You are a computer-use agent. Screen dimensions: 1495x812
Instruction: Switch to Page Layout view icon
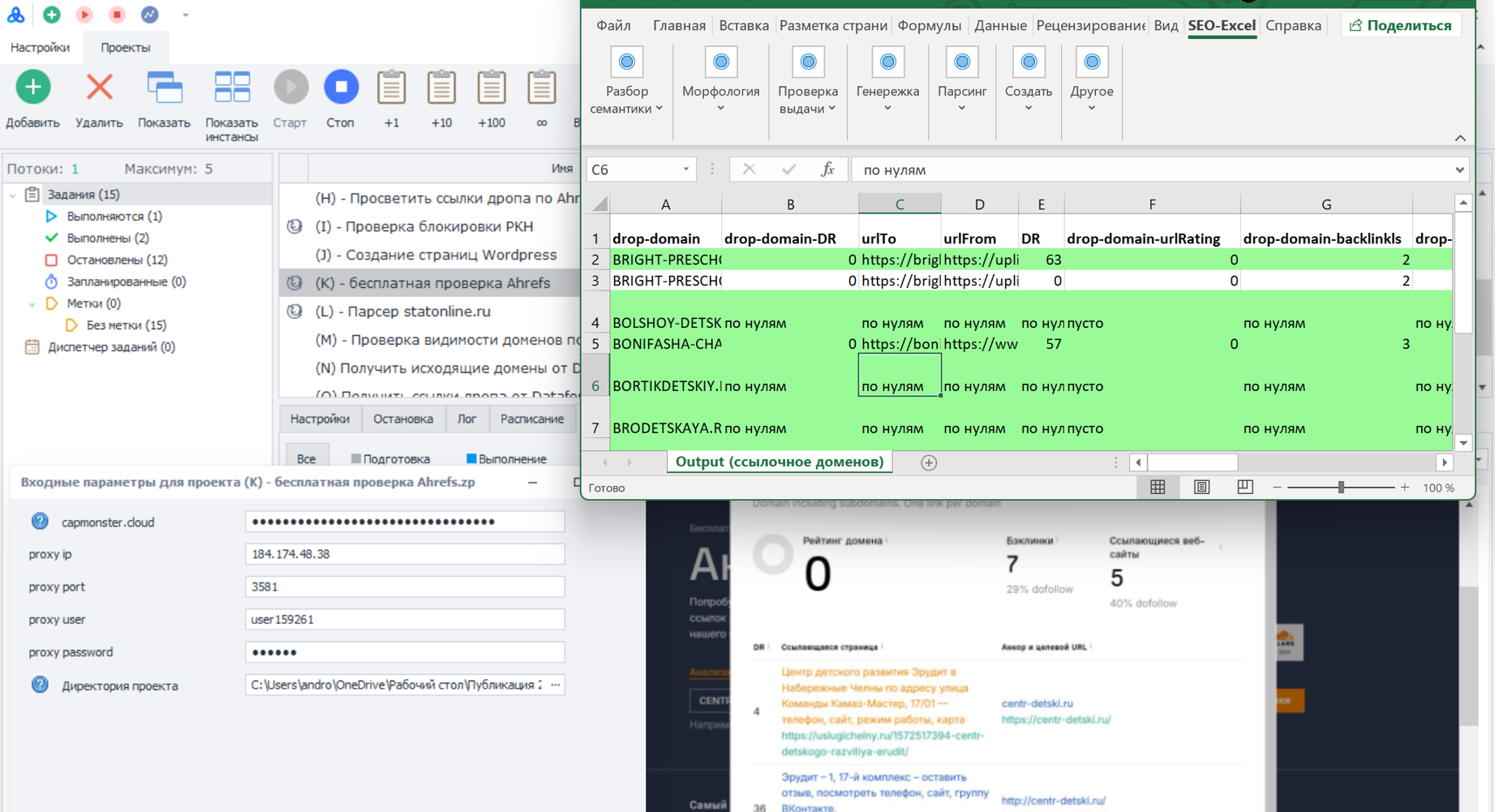1201,487
